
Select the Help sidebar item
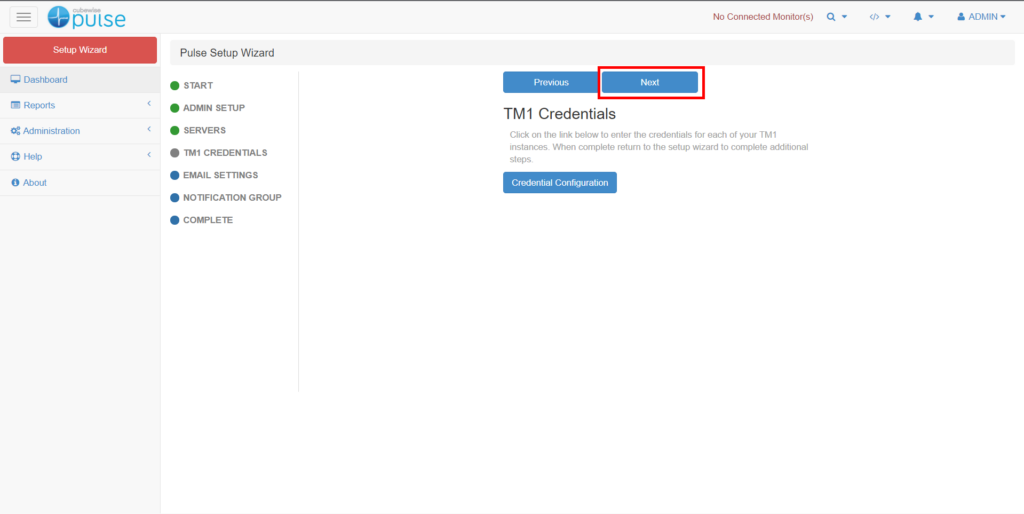(80, 157)
